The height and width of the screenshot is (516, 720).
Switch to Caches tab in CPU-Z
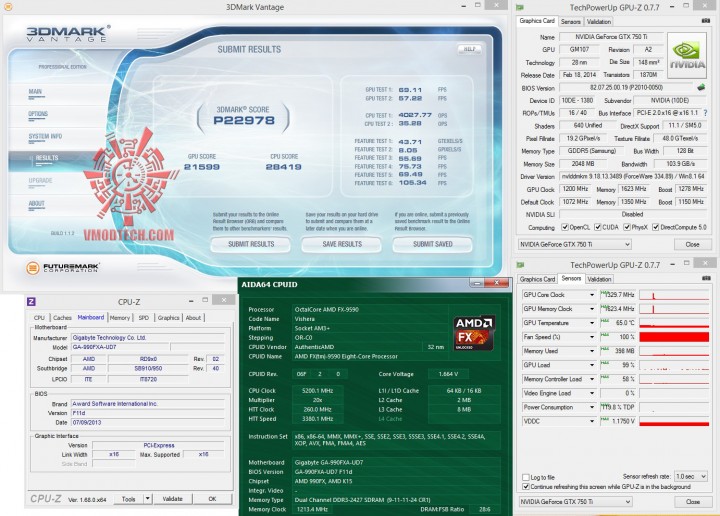tap(62, 318)
